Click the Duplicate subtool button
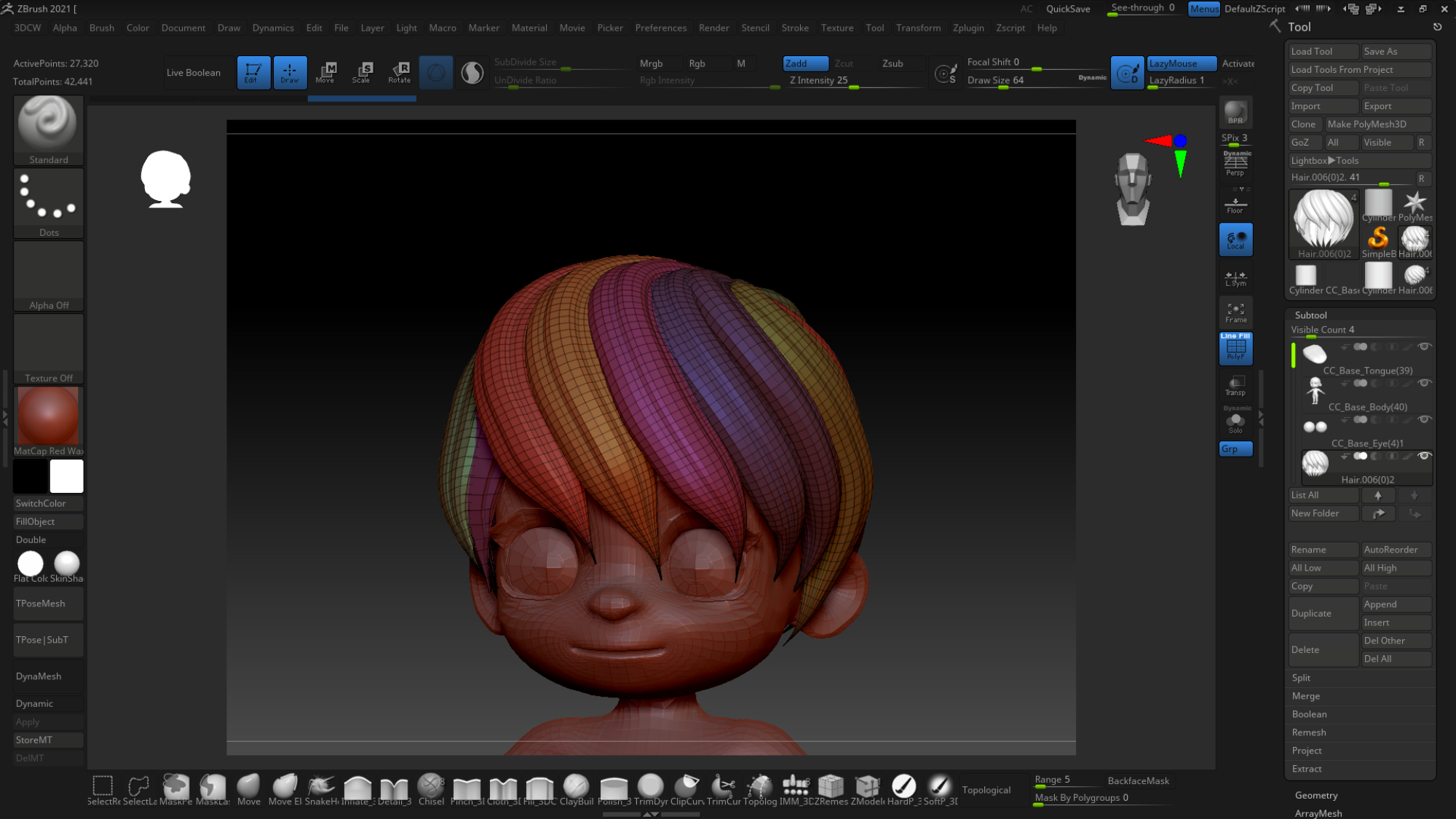 pyautogui.click(x=1323, y=613)
